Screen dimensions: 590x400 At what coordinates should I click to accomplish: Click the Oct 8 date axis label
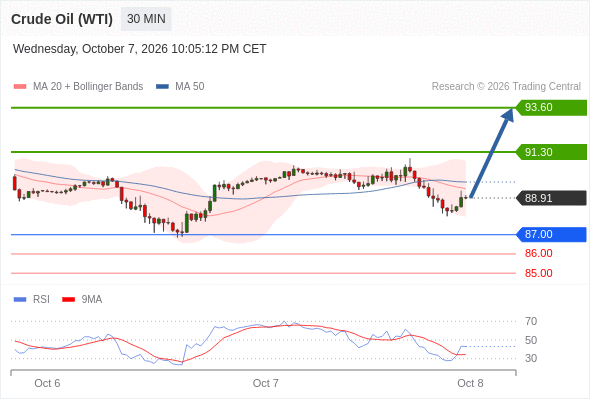[x=470, y=383]
